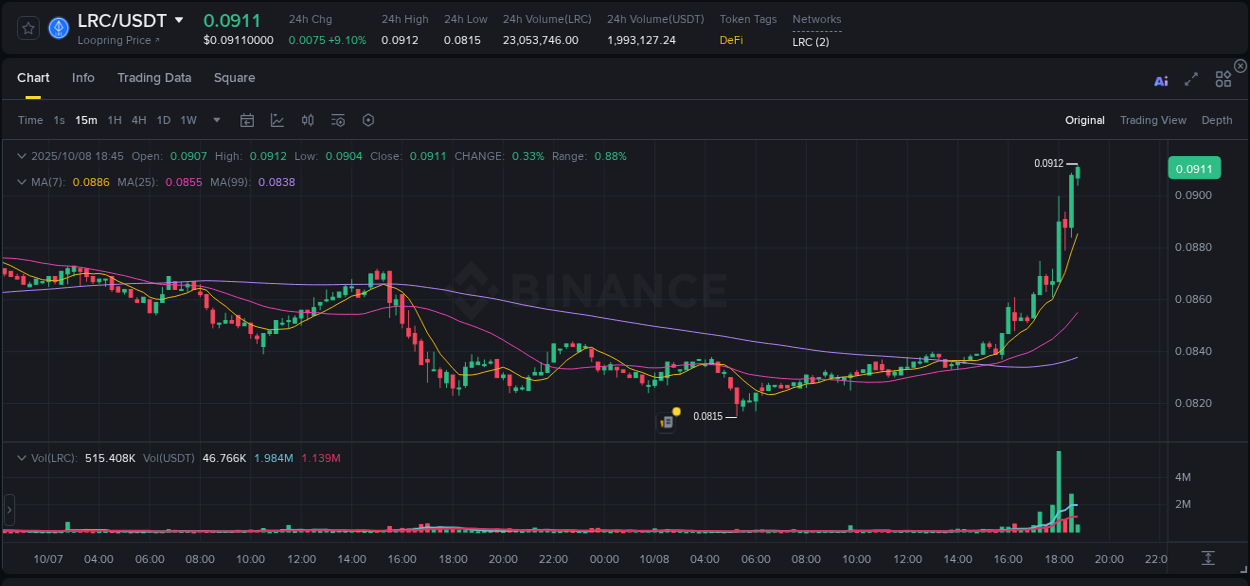
Task: Enter fullscreen with the expand arrows icon
Action: (x=1191, y=81)
